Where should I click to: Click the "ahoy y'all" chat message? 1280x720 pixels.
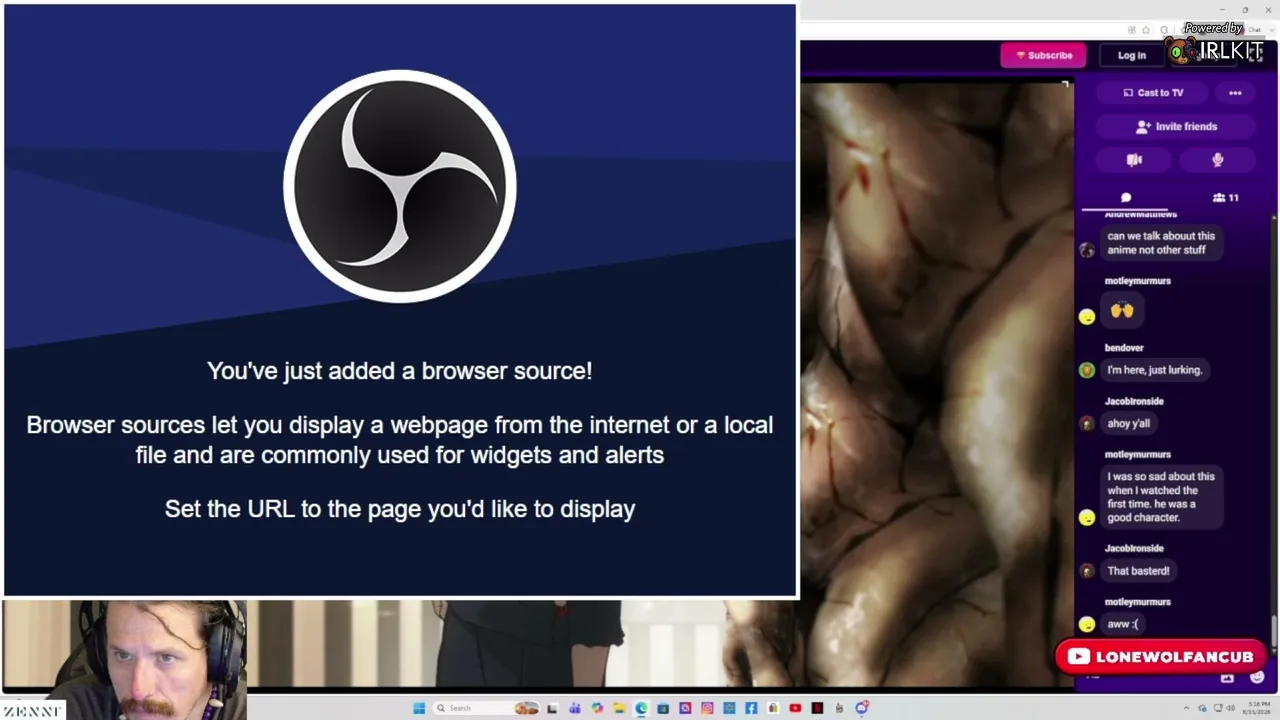pyautogui.click(x=1128, y=423)
